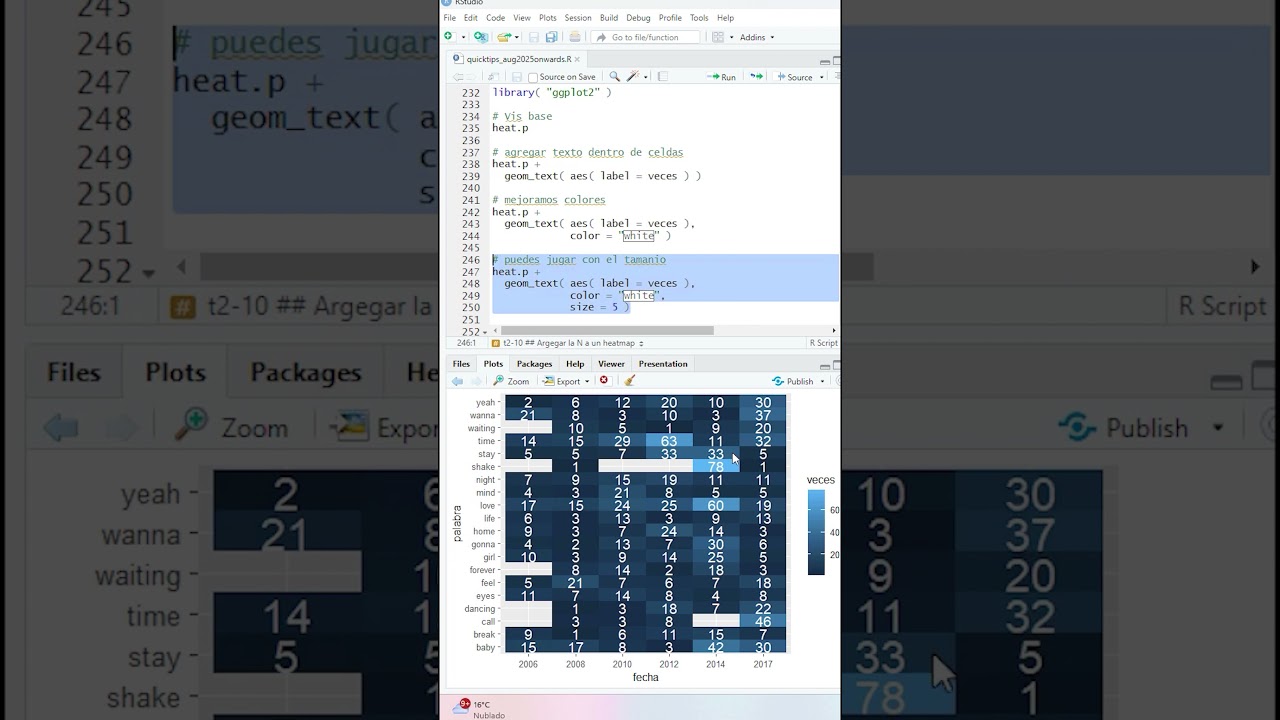Click the print document icon

click(574, 37)
